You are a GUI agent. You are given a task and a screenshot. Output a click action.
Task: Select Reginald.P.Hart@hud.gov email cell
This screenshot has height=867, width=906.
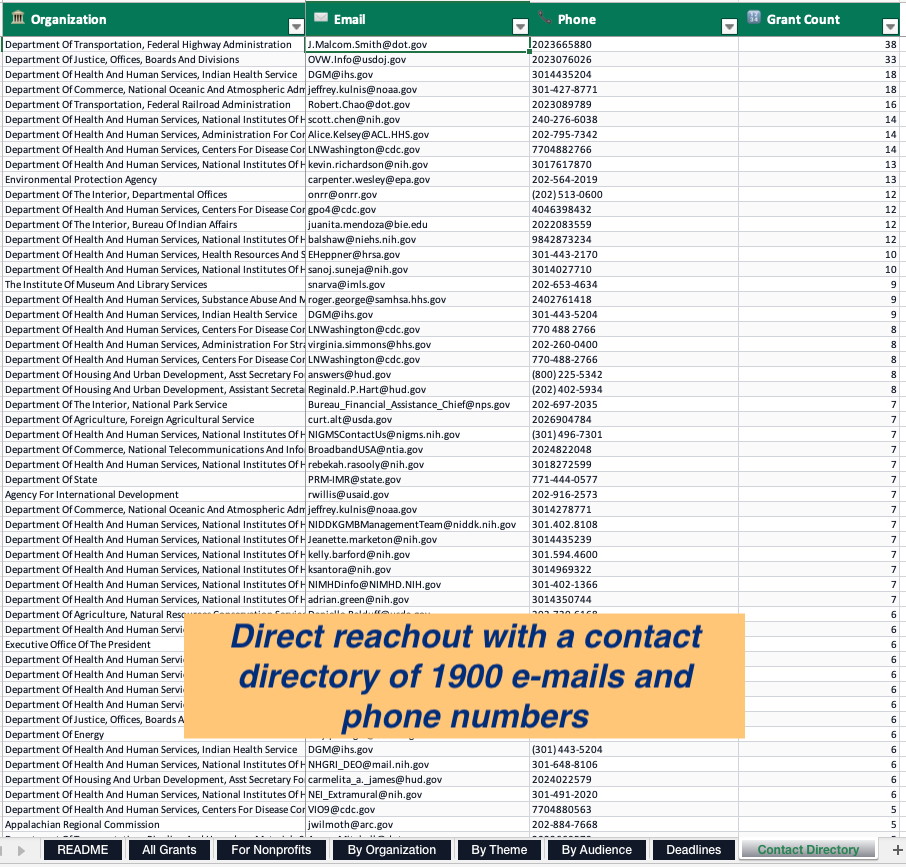click(417, 390)
